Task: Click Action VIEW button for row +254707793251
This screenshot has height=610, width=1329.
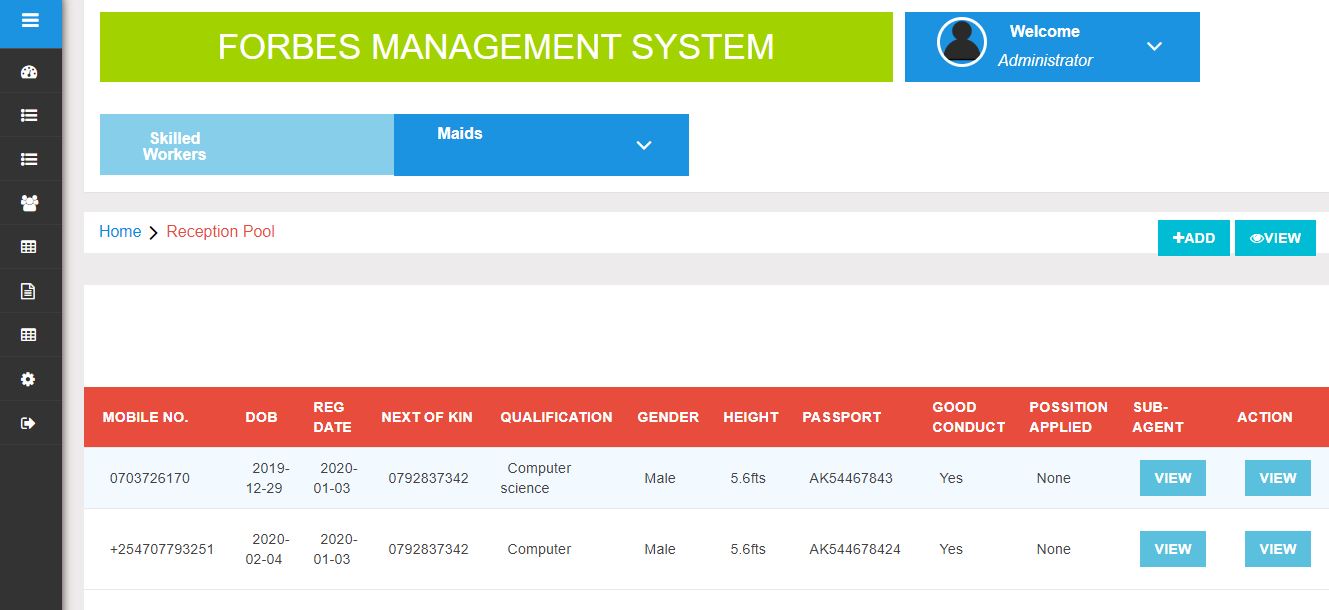Action: click(1278, 549)
